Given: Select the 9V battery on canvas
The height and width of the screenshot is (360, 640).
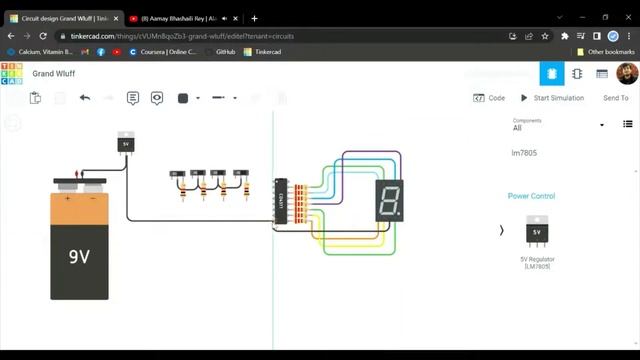Looking at the screenshot, I should (80, 240).
